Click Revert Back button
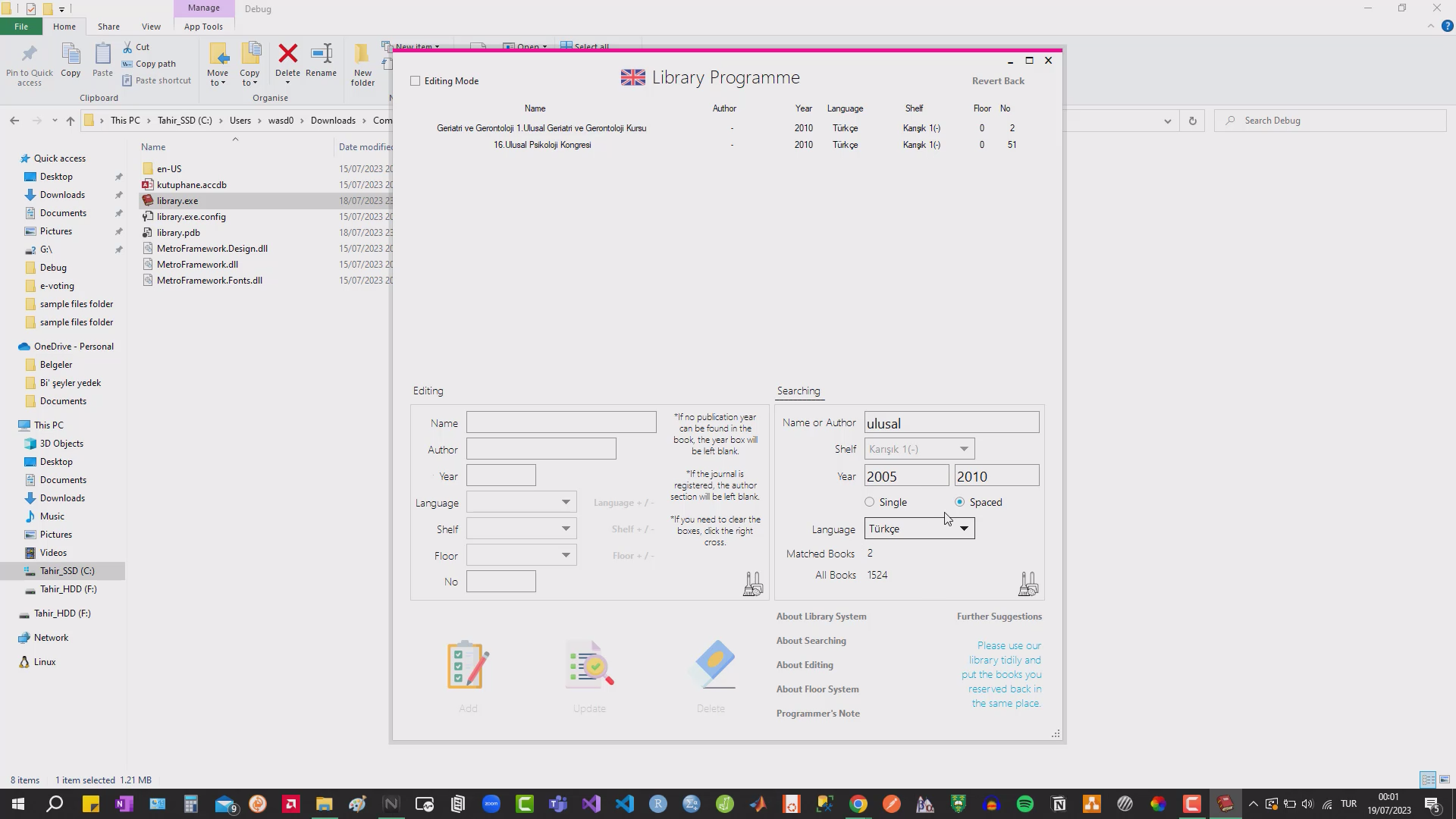This screenshot has width=1456, height=819. tap(998, 81)
